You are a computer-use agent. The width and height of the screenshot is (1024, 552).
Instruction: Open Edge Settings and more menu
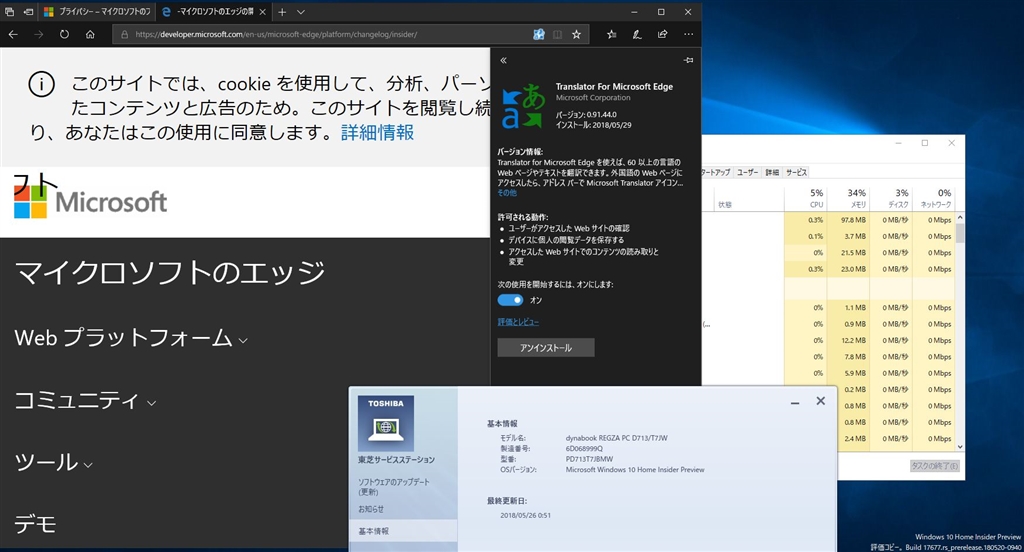click(688, 34)
